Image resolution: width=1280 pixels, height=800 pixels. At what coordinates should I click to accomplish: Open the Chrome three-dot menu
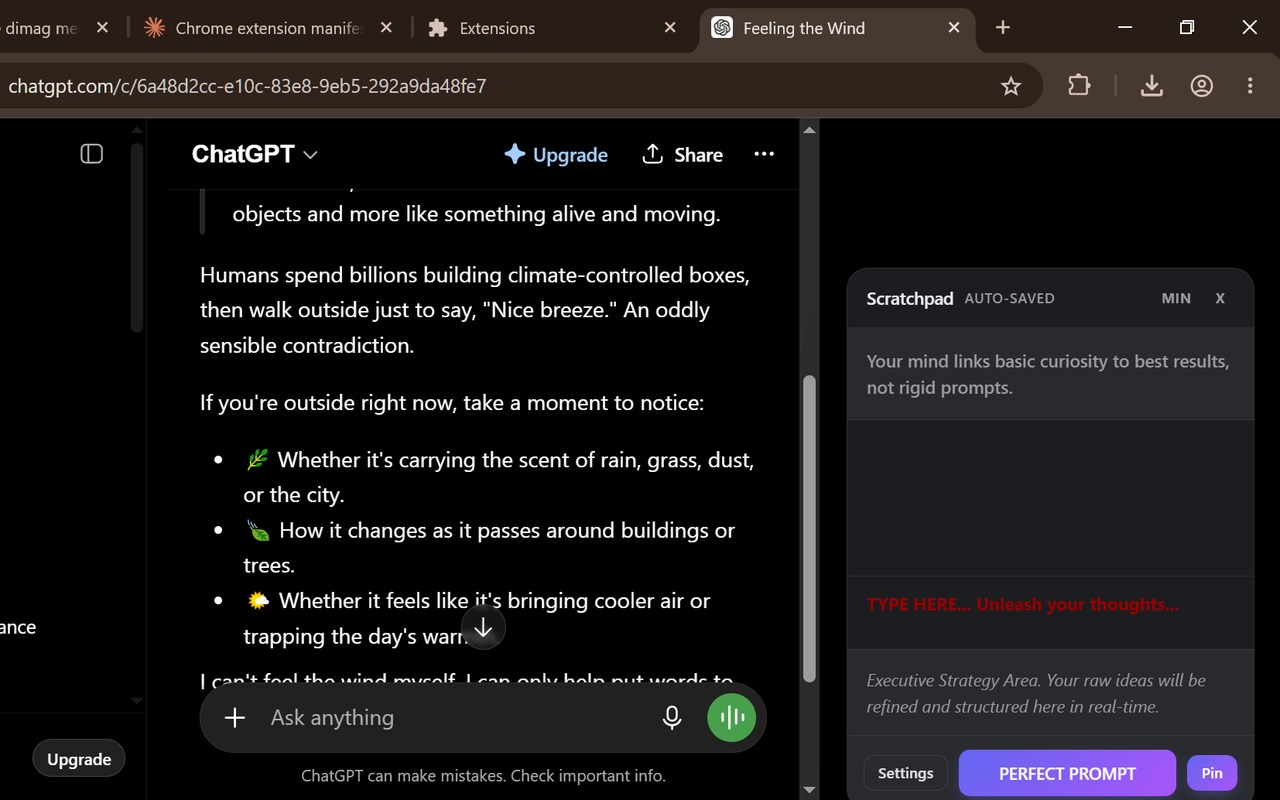(1250, 86)
